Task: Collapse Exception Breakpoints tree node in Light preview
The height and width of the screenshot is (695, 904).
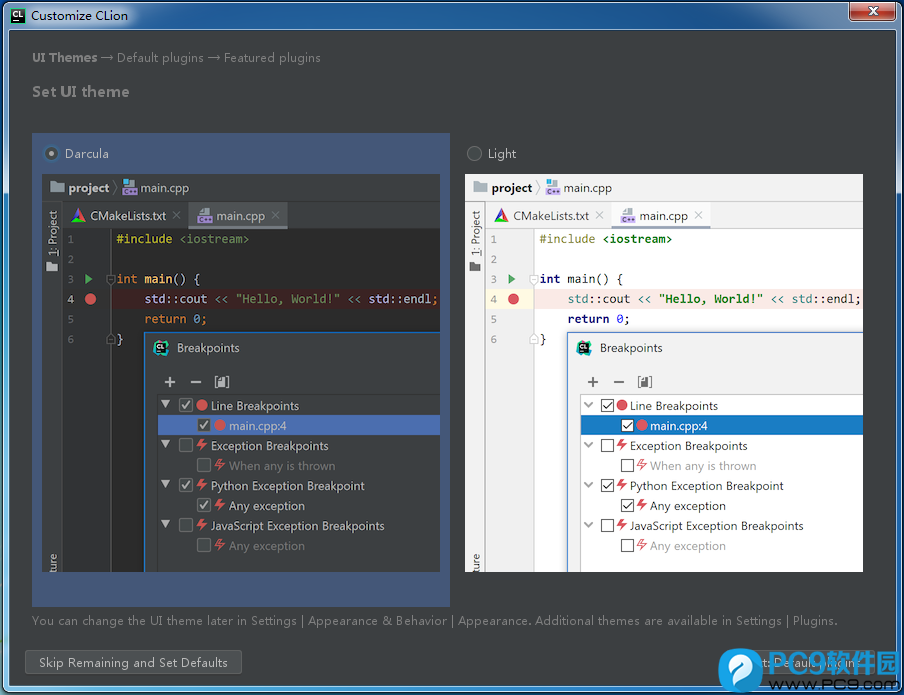Action: [x=589, y=445]
